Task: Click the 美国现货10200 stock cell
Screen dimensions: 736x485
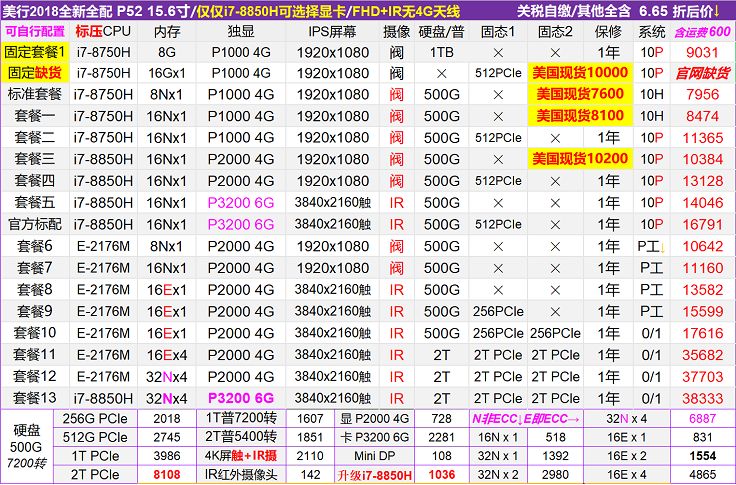Action: pos(580,159)
